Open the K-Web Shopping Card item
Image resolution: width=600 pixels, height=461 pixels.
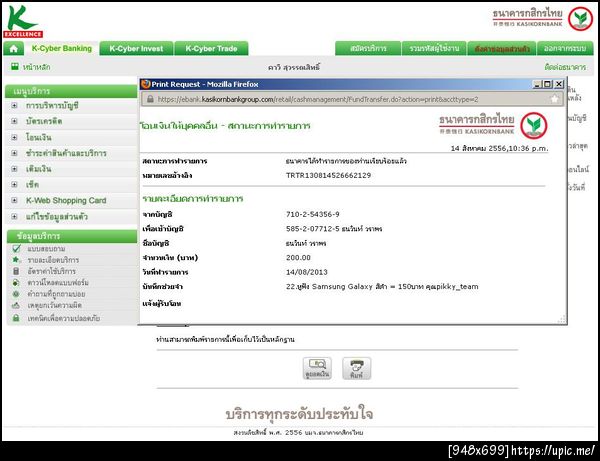[66, 200]
